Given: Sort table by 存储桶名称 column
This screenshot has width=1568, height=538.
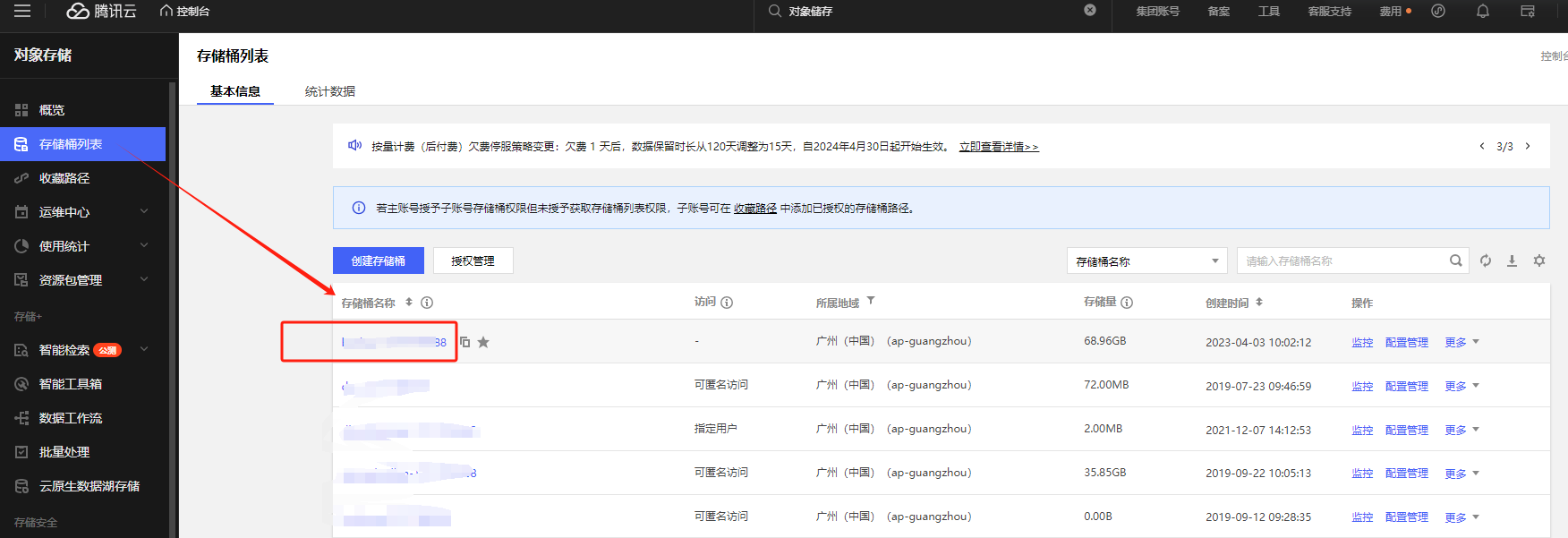Looking at the screenshot, I should [409, 303].
